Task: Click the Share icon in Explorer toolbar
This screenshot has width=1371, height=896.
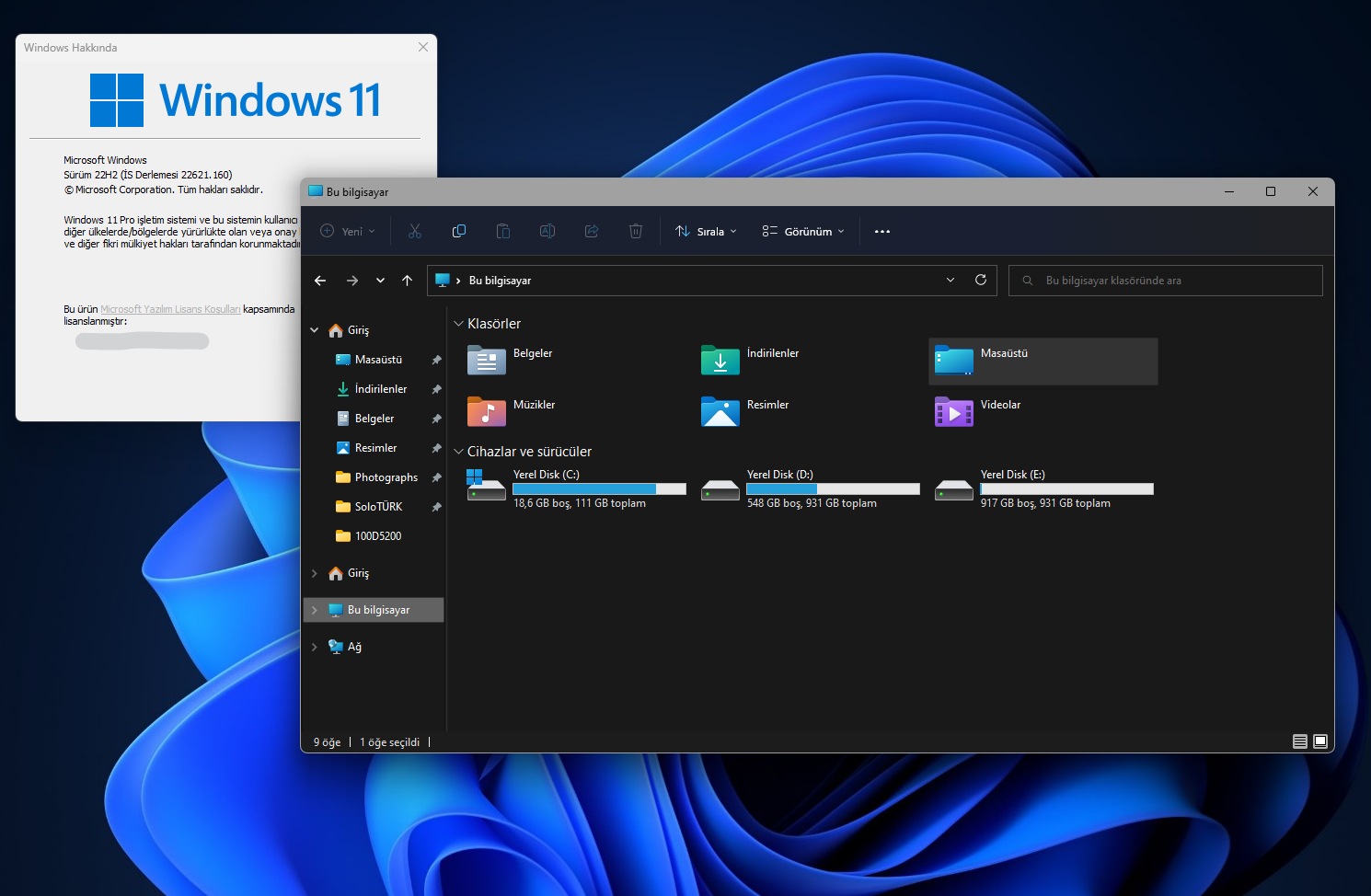Action: tap(592, 231)
